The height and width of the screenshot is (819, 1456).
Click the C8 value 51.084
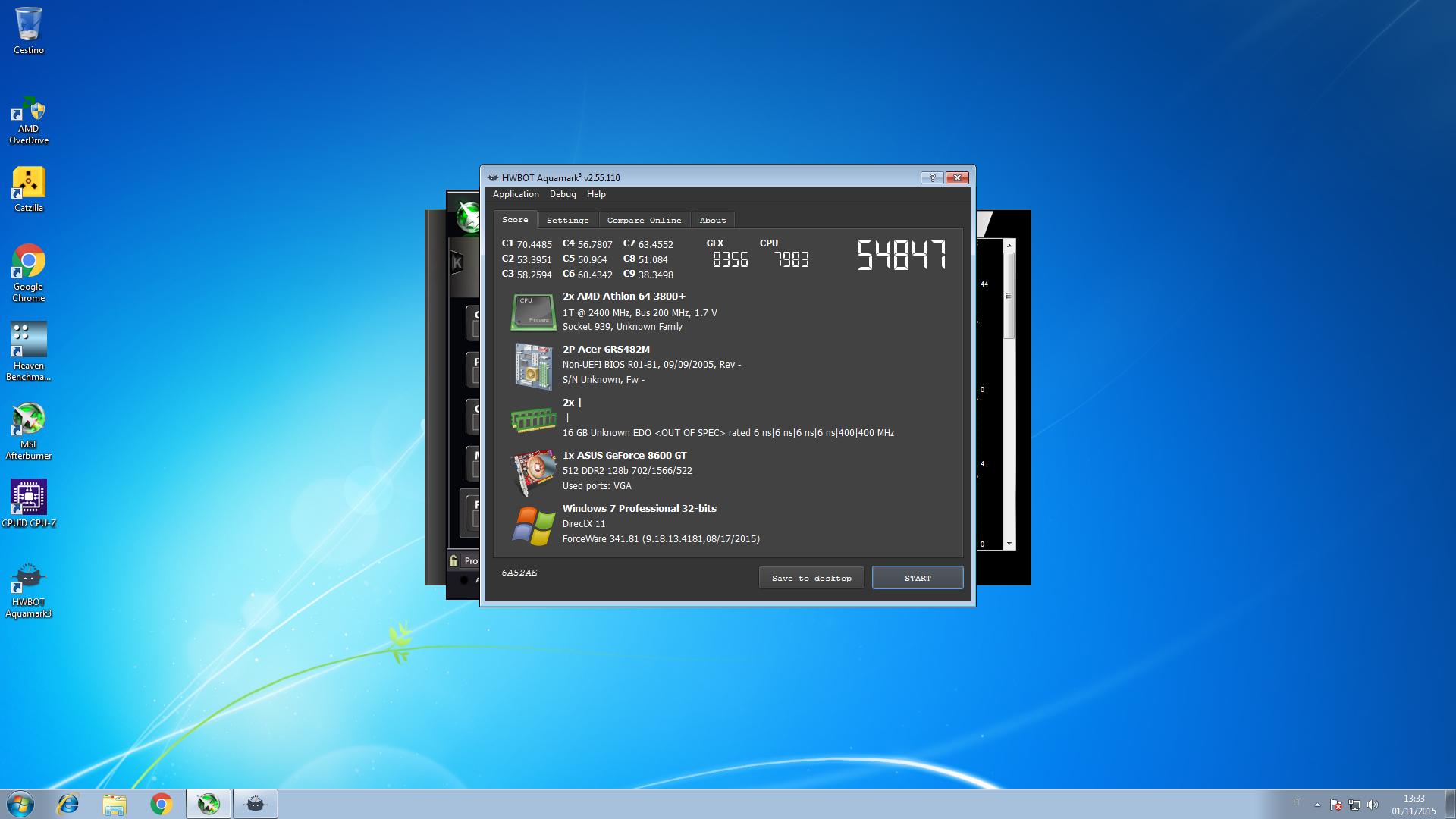coord(654,259)
